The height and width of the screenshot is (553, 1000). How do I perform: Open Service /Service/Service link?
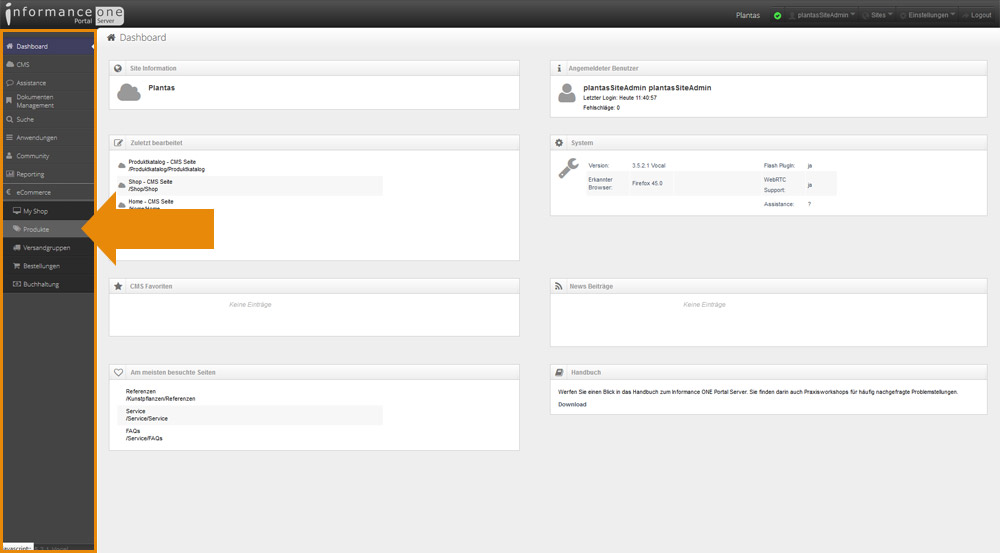pos(147,415)
